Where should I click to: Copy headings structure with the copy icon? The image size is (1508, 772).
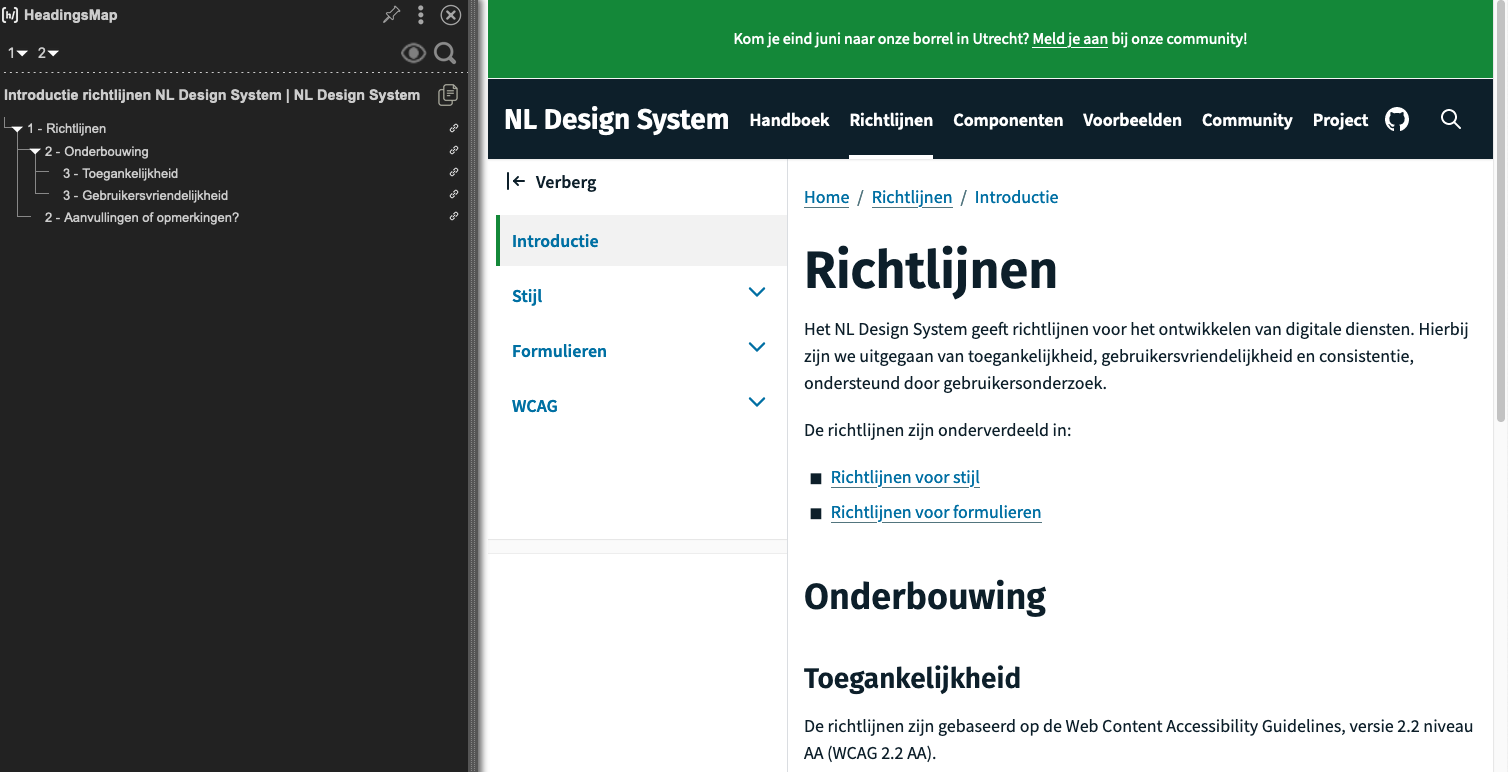pyautogui.click(x=448, y=95)
